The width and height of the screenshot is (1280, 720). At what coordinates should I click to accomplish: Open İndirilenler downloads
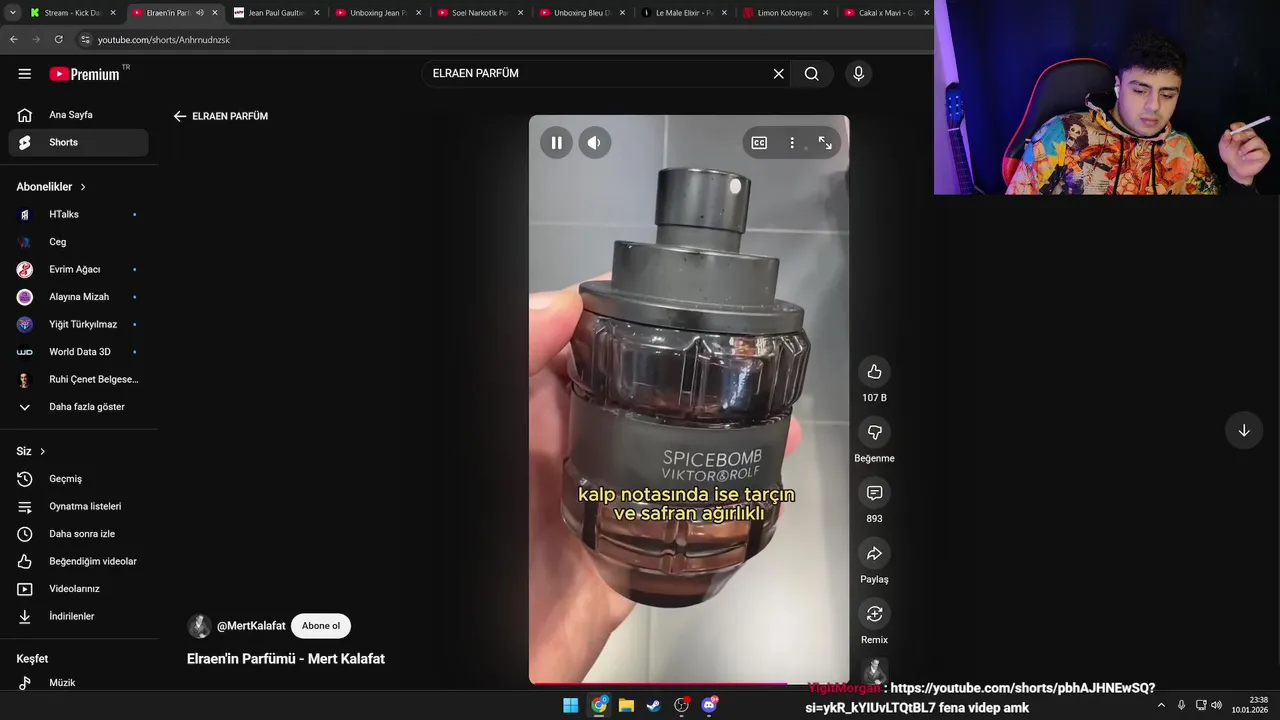point(78,616)
